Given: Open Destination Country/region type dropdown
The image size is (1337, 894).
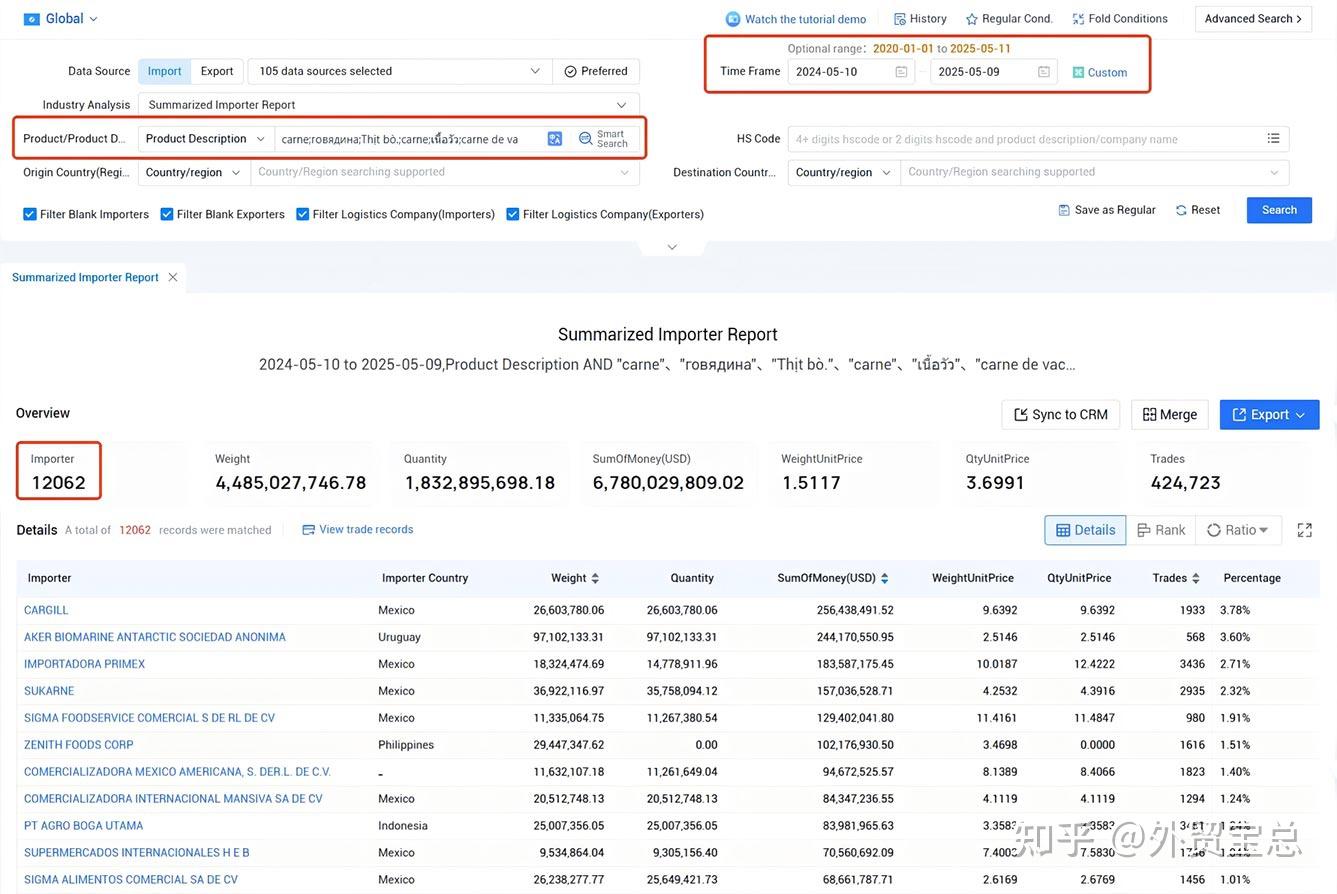Looking at the screenshot, I should (x=844, y=172).
